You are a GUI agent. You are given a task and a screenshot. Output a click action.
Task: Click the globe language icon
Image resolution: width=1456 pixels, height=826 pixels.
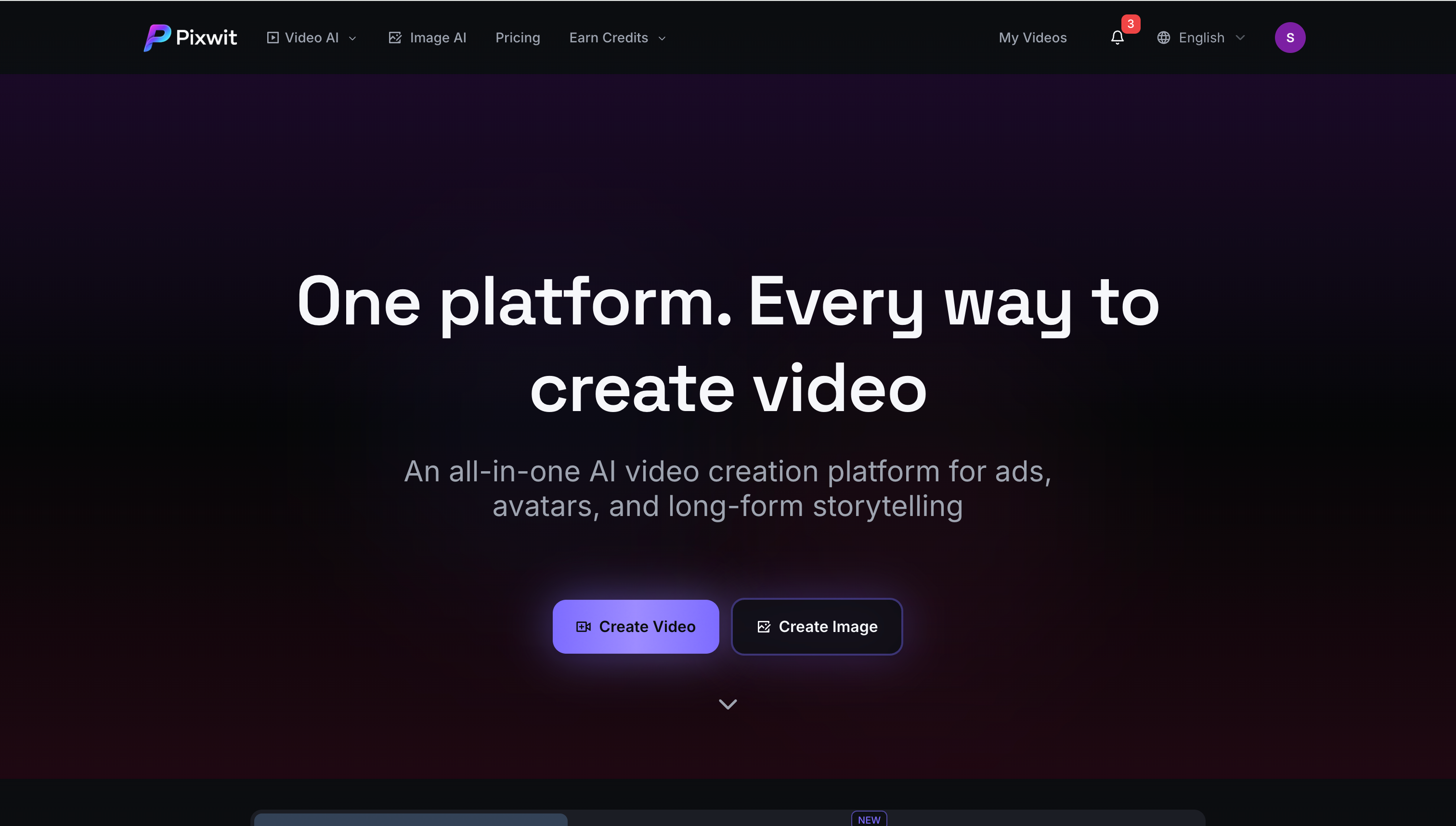[x=1163, y=38]
